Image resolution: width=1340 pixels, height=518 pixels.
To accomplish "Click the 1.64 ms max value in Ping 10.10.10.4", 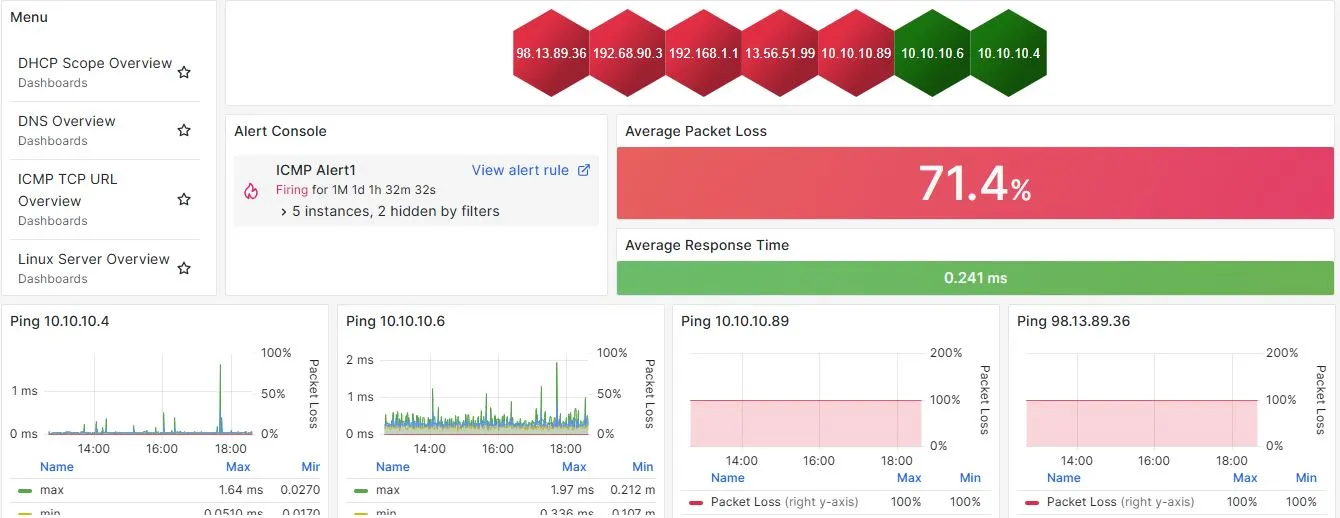I will (241, 490).
